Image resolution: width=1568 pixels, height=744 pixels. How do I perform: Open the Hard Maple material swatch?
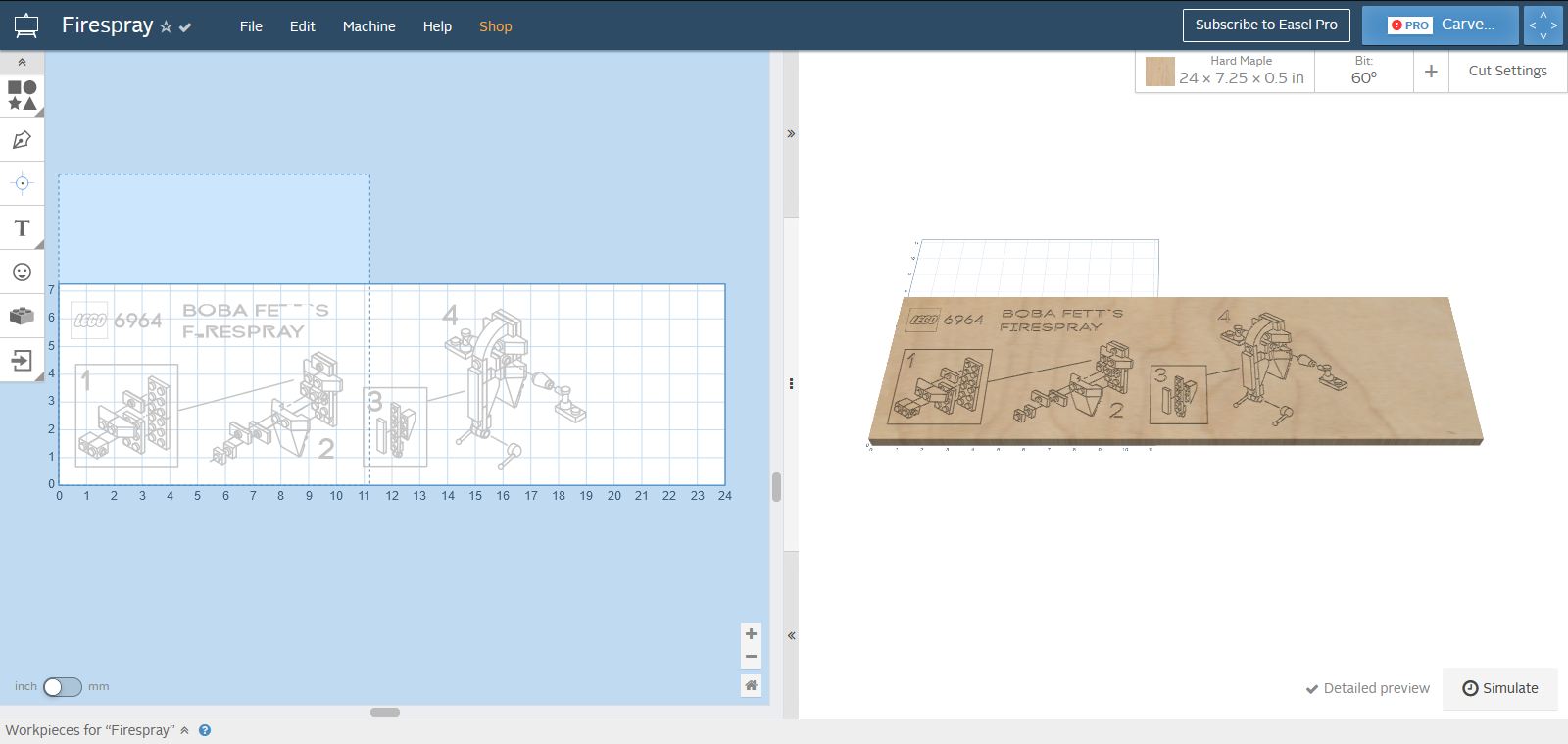[x=1160, y=72]
